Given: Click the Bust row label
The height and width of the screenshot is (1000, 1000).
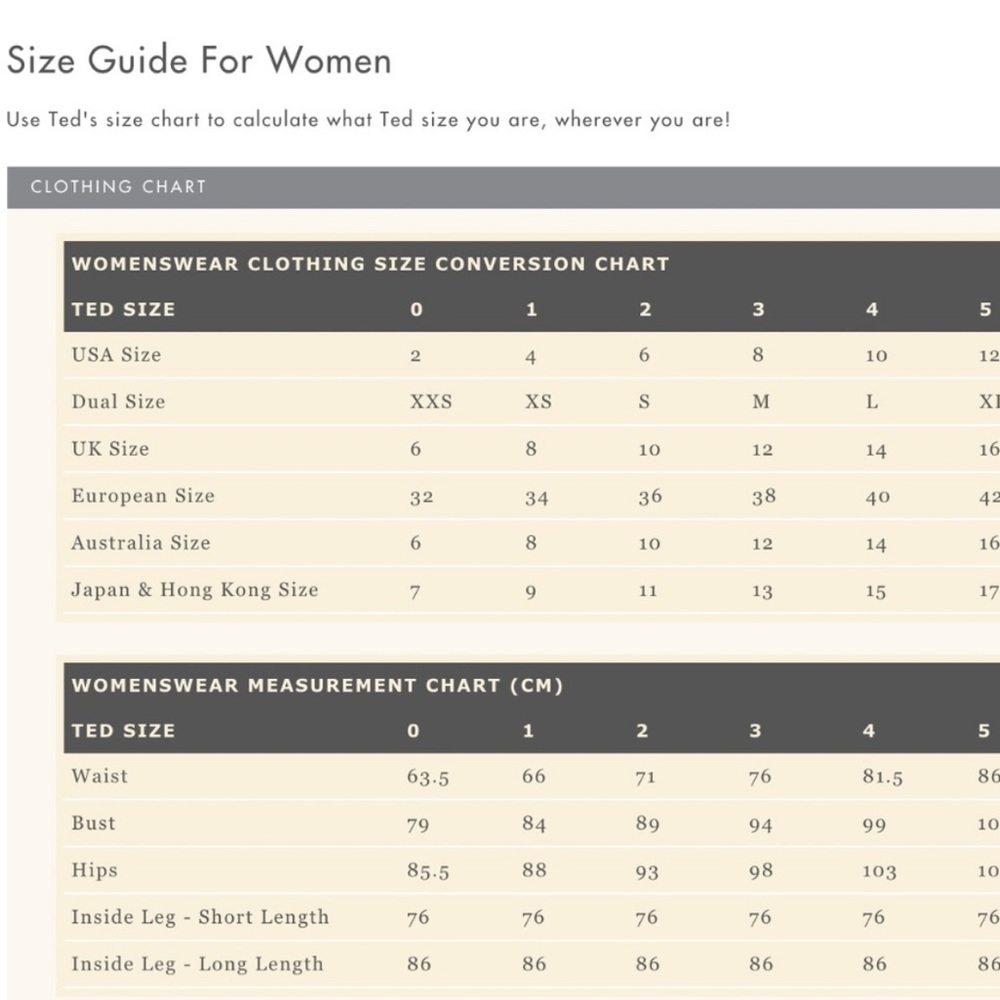Looking at the screenshot, I should [93, 823].
